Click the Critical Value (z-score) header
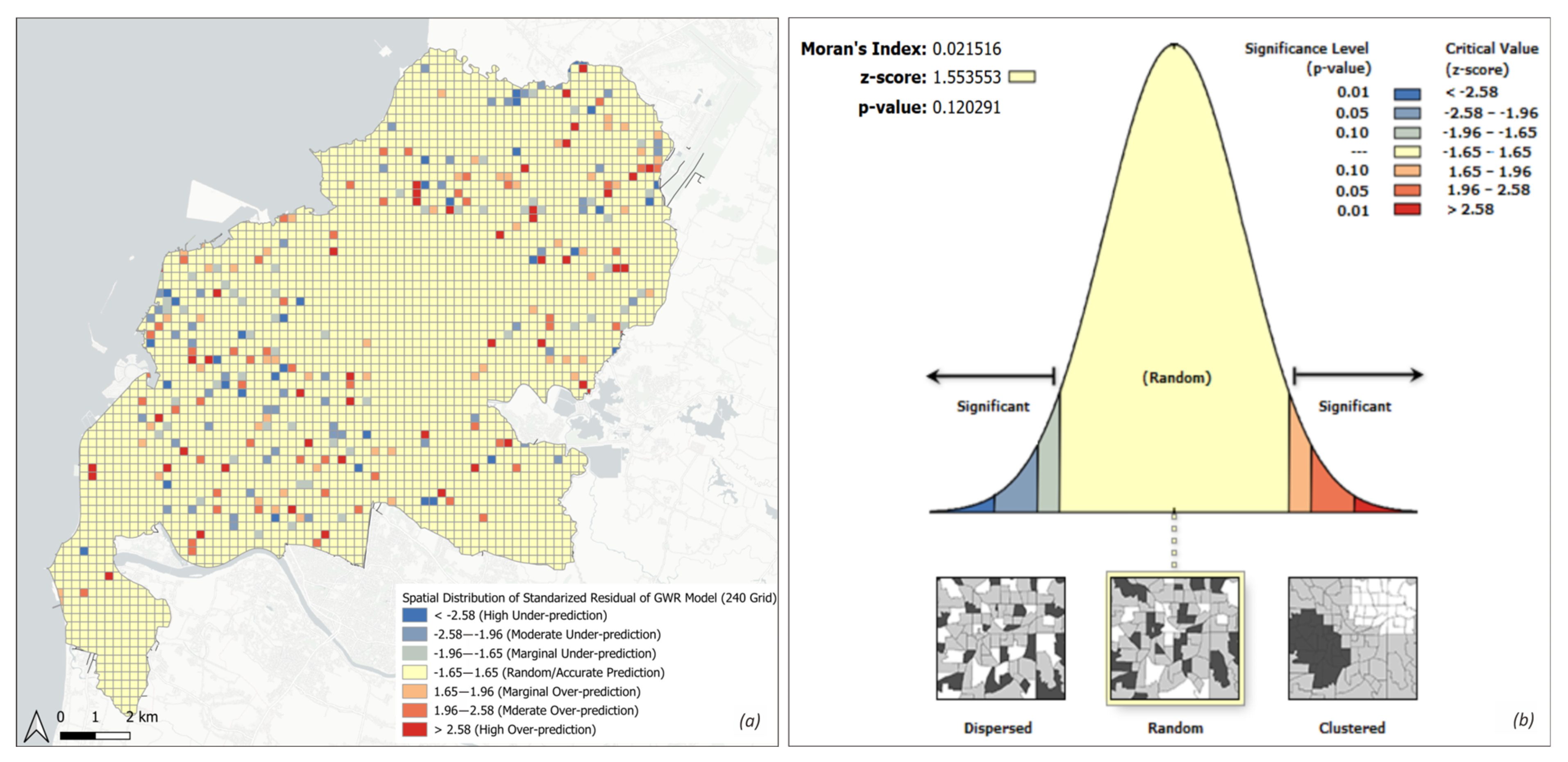Image resolution: width=1568 pixels, height=762 pixels. [x=1492, y=59]
